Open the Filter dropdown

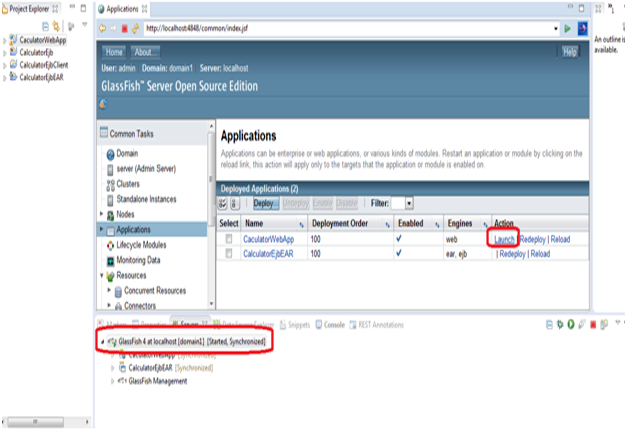pos(409,203)
